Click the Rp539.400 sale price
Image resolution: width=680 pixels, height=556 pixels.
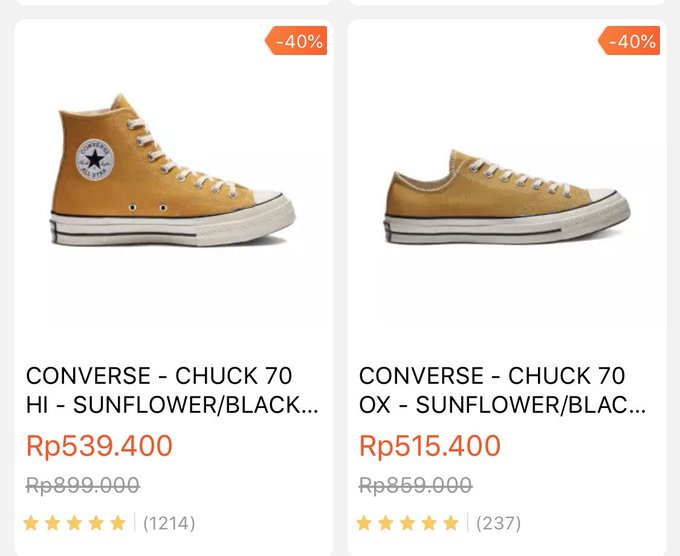coord(99,446)
